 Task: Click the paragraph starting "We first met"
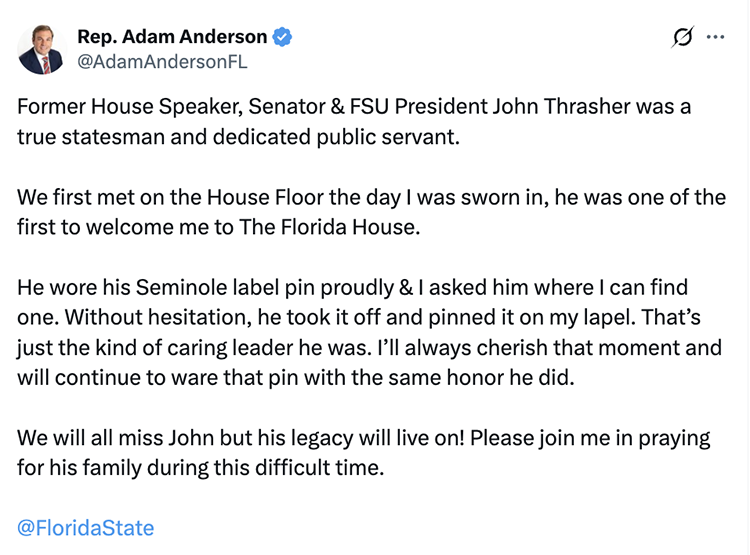click(371, 211)
